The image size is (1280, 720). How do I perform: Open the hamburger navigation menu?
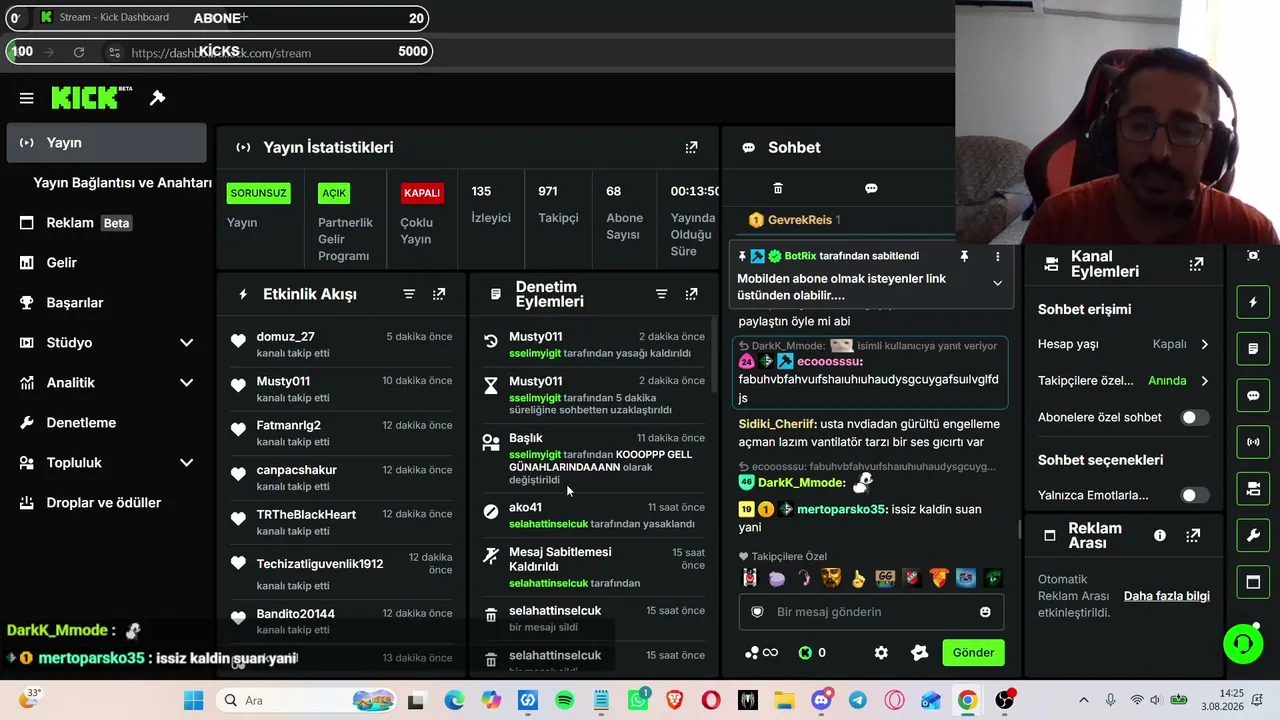[27, 98]
